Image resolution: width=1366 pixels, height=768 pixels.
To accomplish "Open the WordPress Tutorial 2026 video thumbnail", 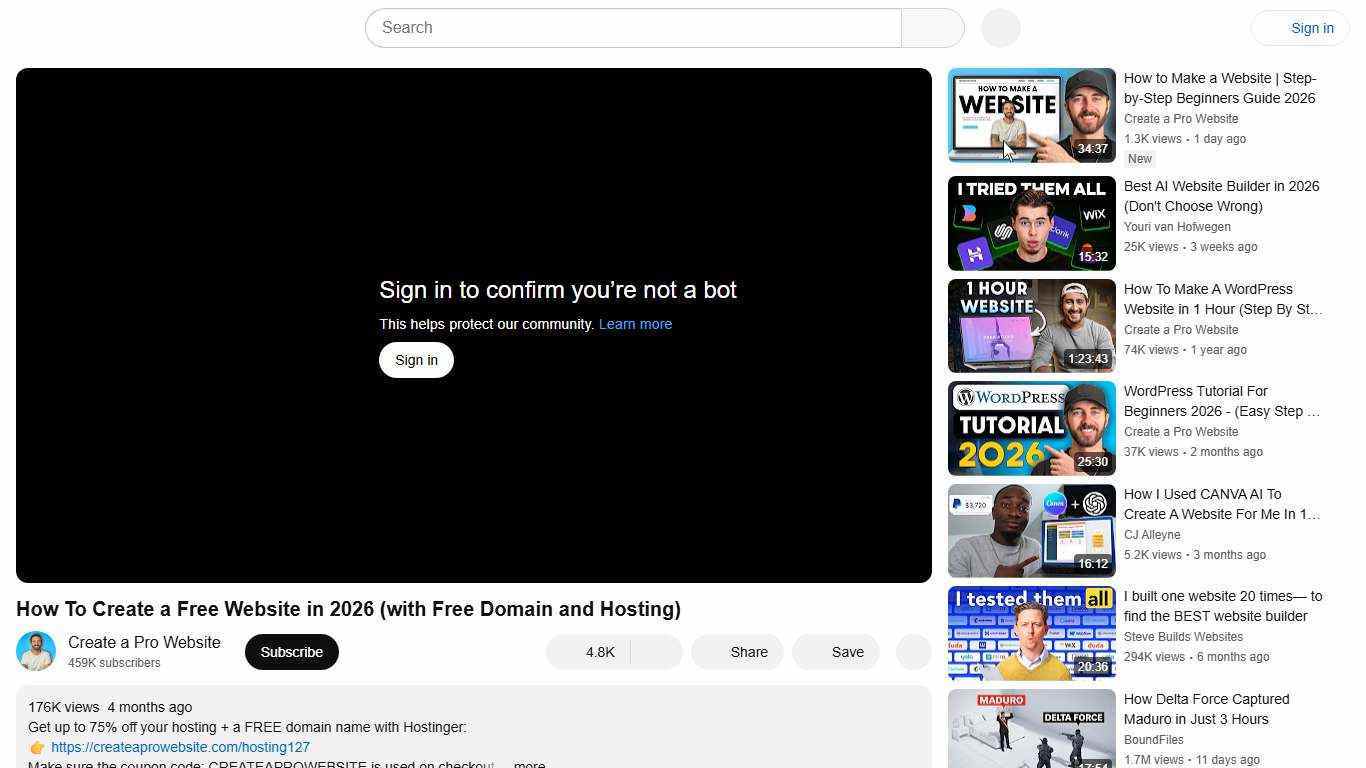I will click(x=1031, y=428).
